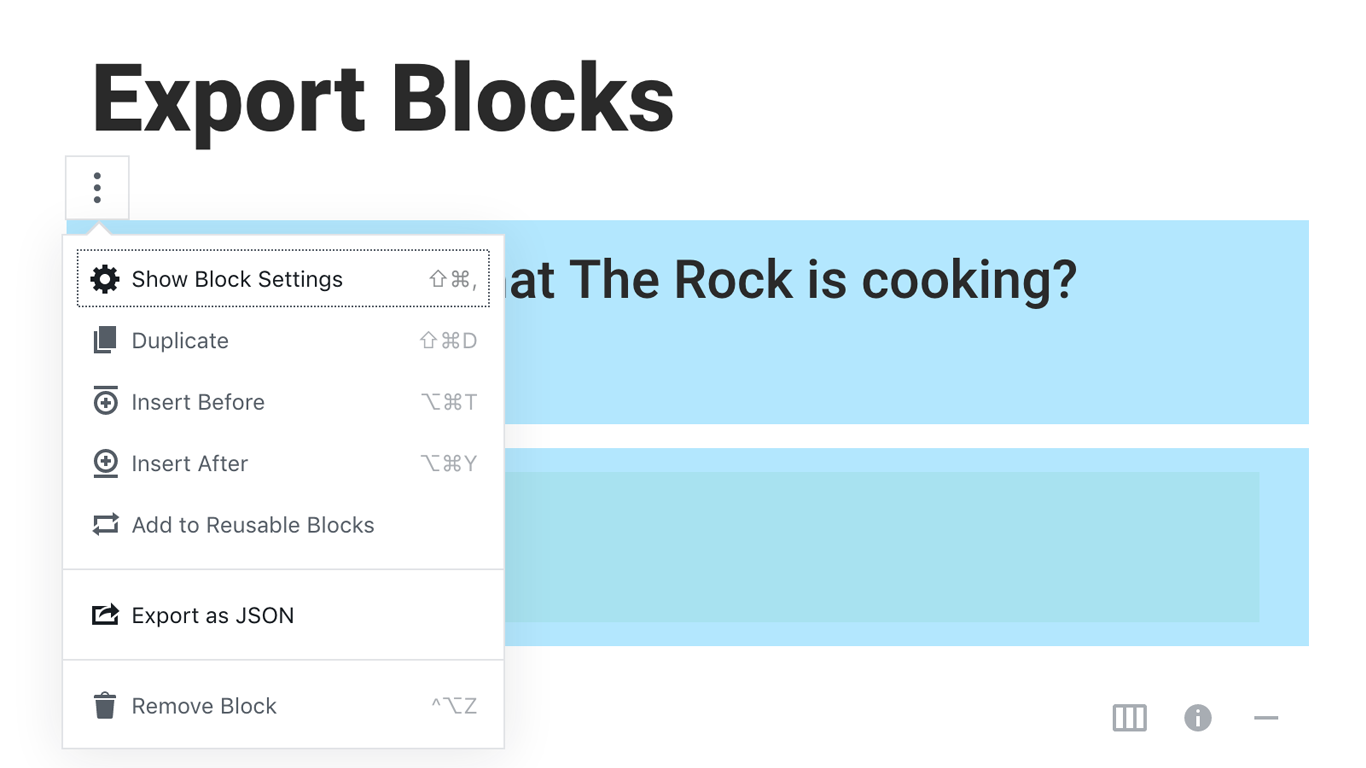The height and width of the screenshot is (768, 1366).
Task: Click the Remove Block trash icon
Action: click(105, 706)
